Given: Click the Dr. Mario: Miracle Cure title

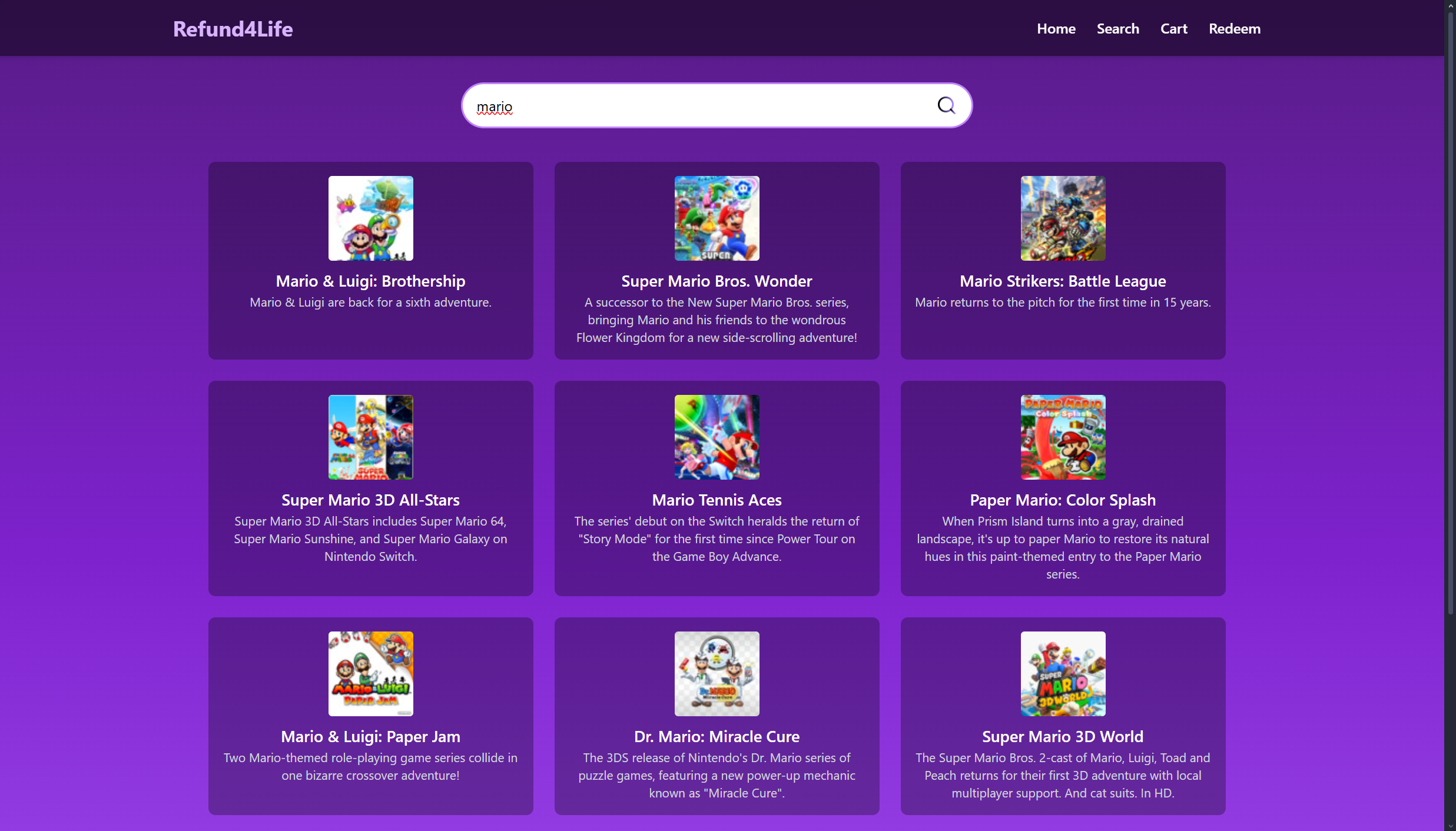Looking at the screenshot, I should (x=717, y=737).
